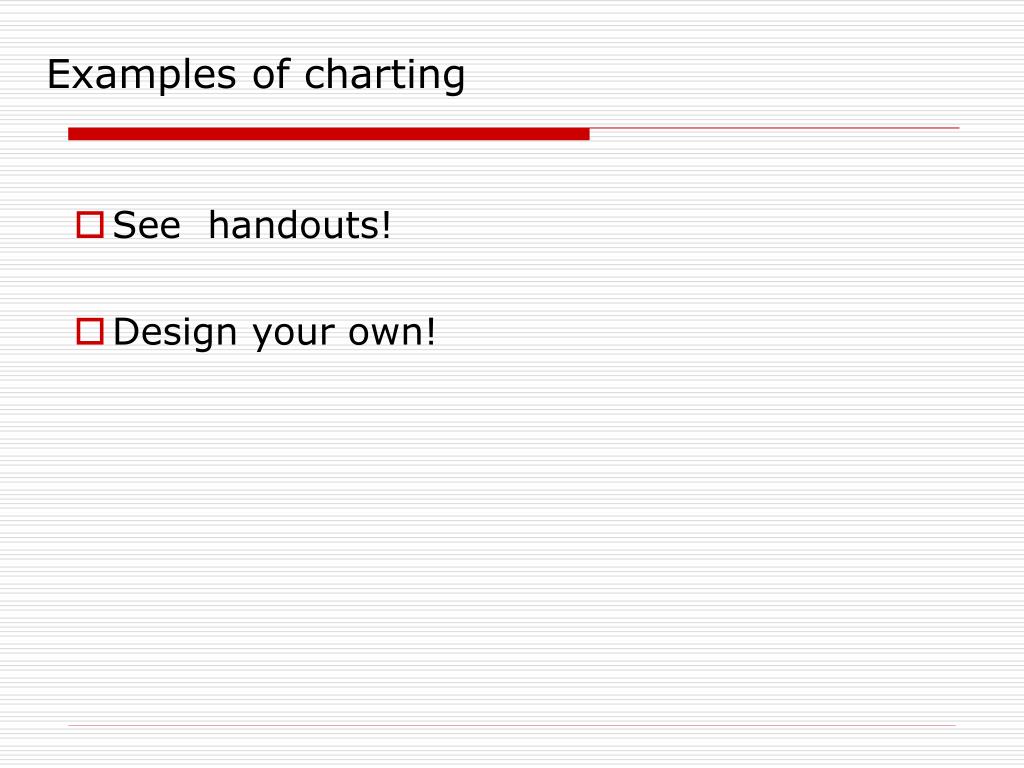This screenshot has height=768, width=1024.
Task: Click the blank gap between See and handouts
Action: tap(195, 226)
